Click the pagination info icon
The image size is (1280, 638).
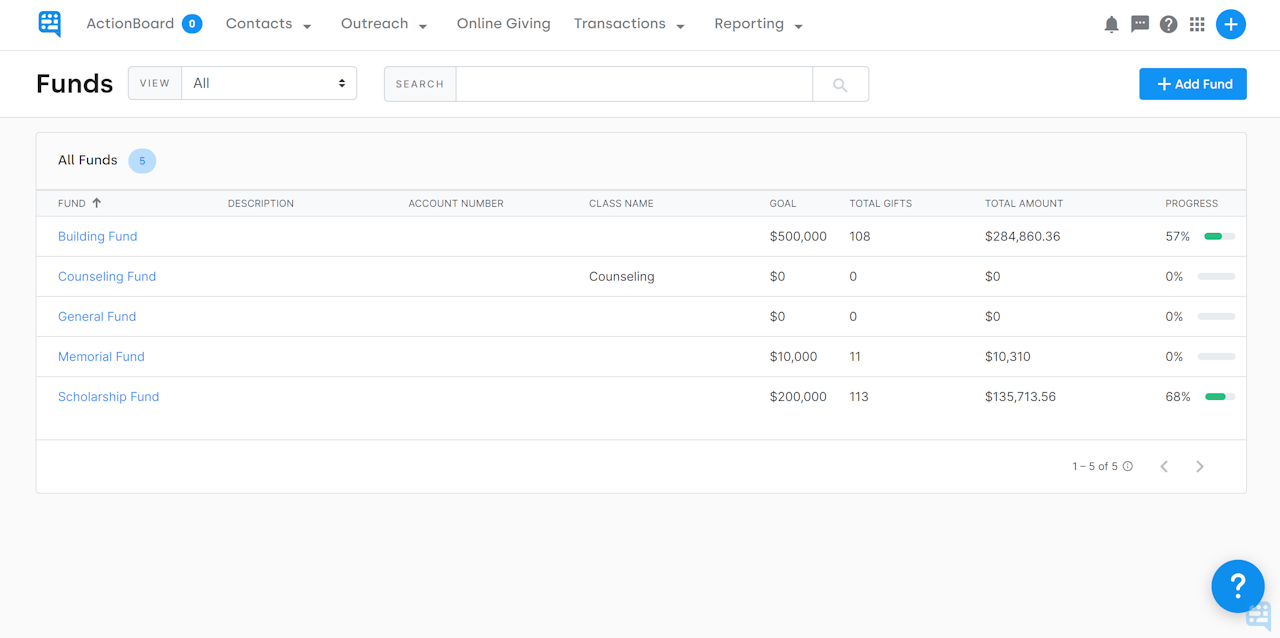click(1128, 467)
